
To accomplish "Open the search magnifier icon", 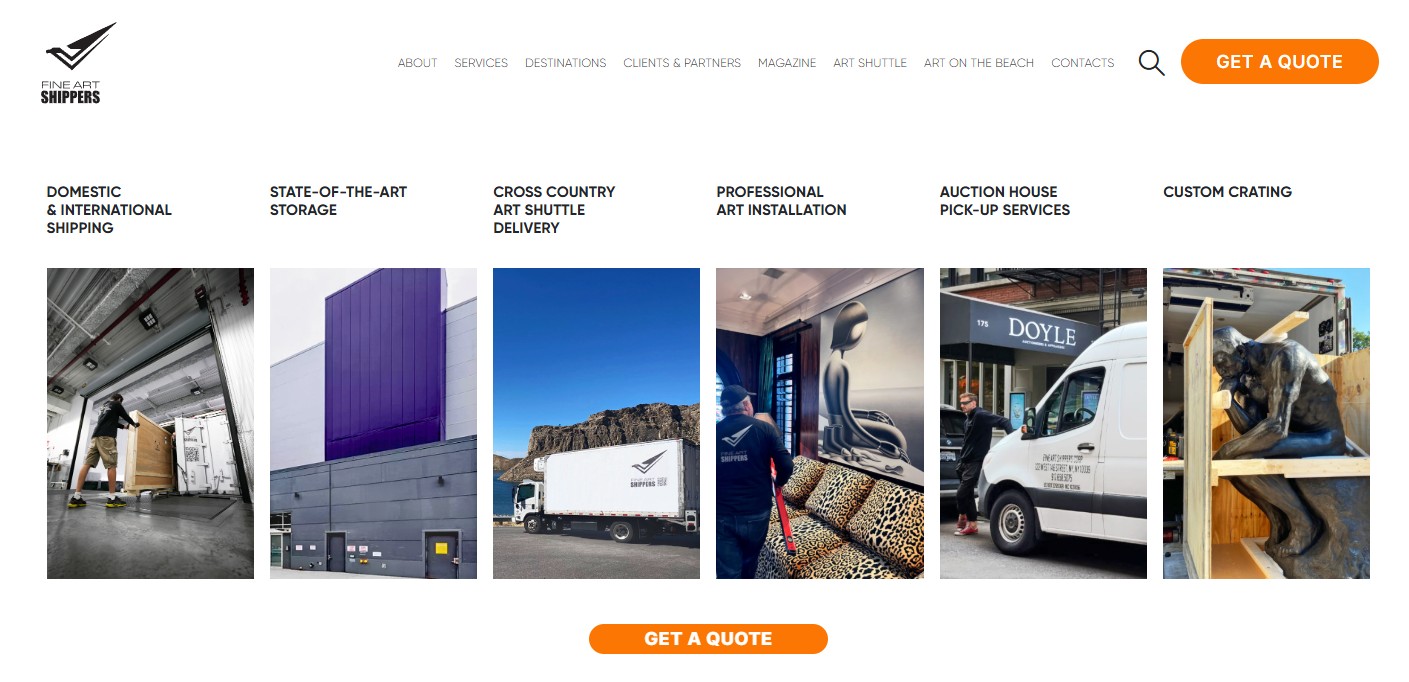I will 1151,63.
